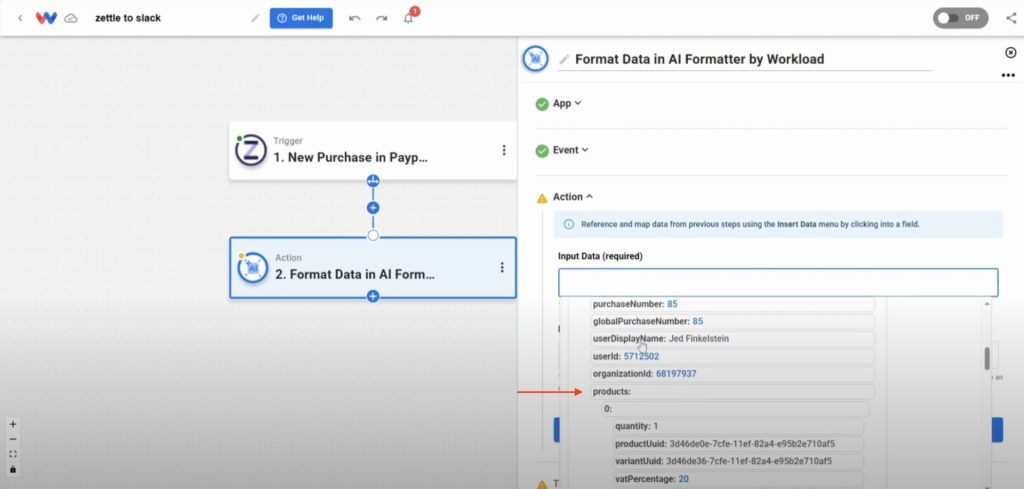Click the info icon in the hint banner
Image resolution: width=1024 pixels, height=489 pixels.
pos(569,224)
